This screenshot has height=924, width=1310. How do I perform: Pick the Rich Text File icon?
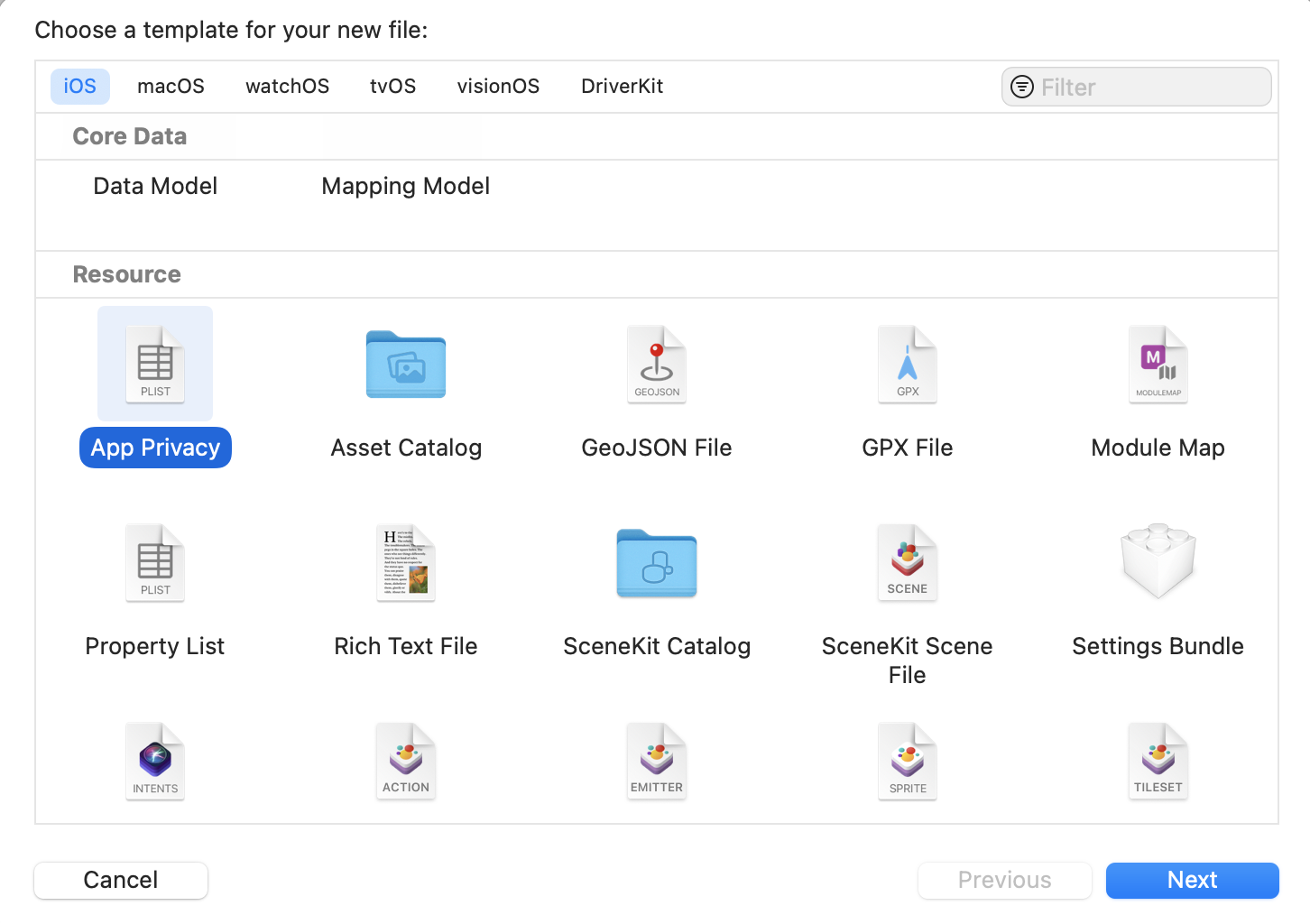406,563
